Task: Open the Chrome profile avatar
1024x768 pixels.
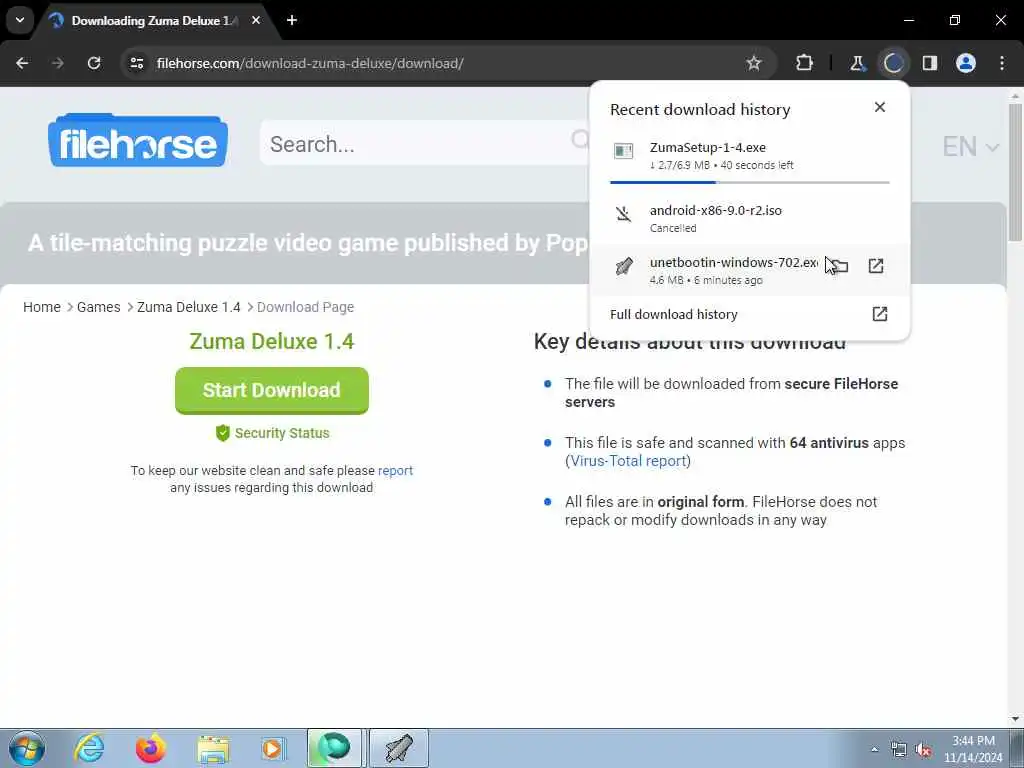Action: click(x=966, y=63)
